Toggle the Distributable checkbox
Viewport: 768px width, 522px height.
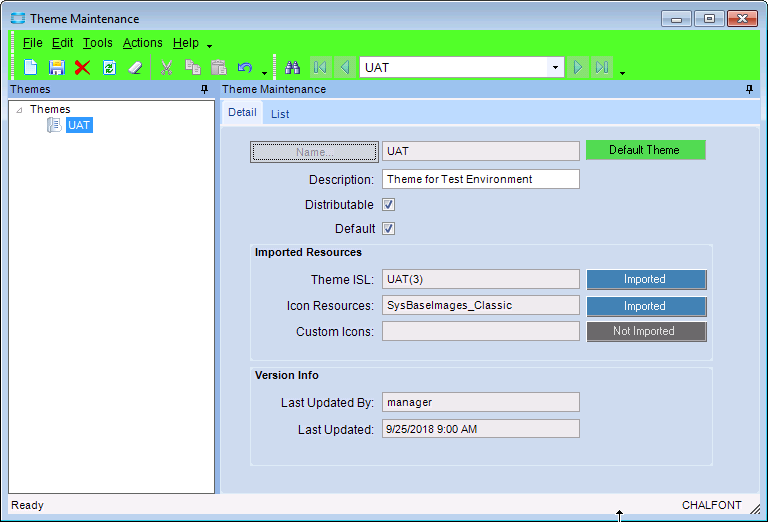coord(388,204)
